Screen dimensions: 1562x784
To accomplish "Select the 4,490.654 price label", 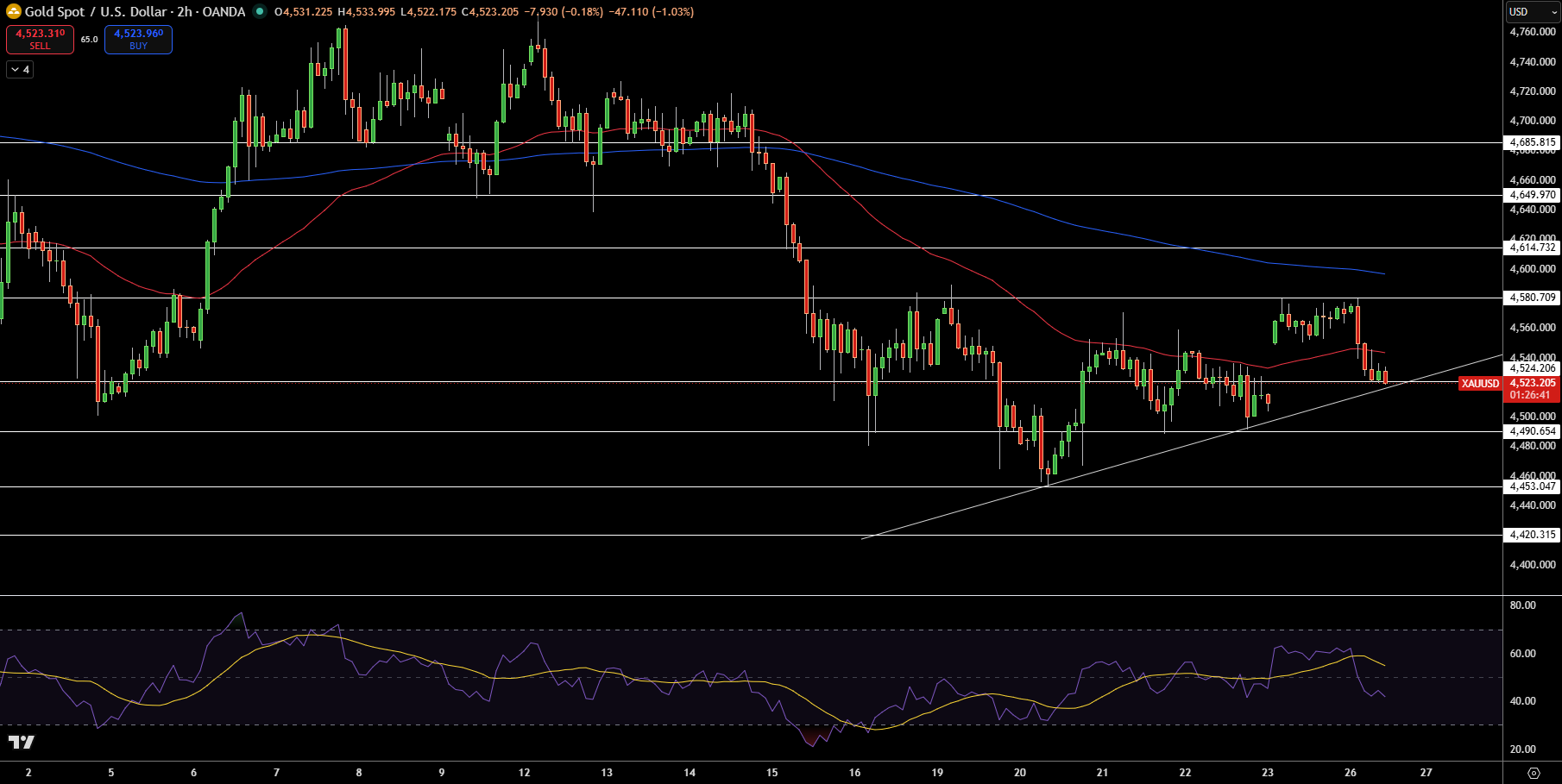I will point(1533,431).
